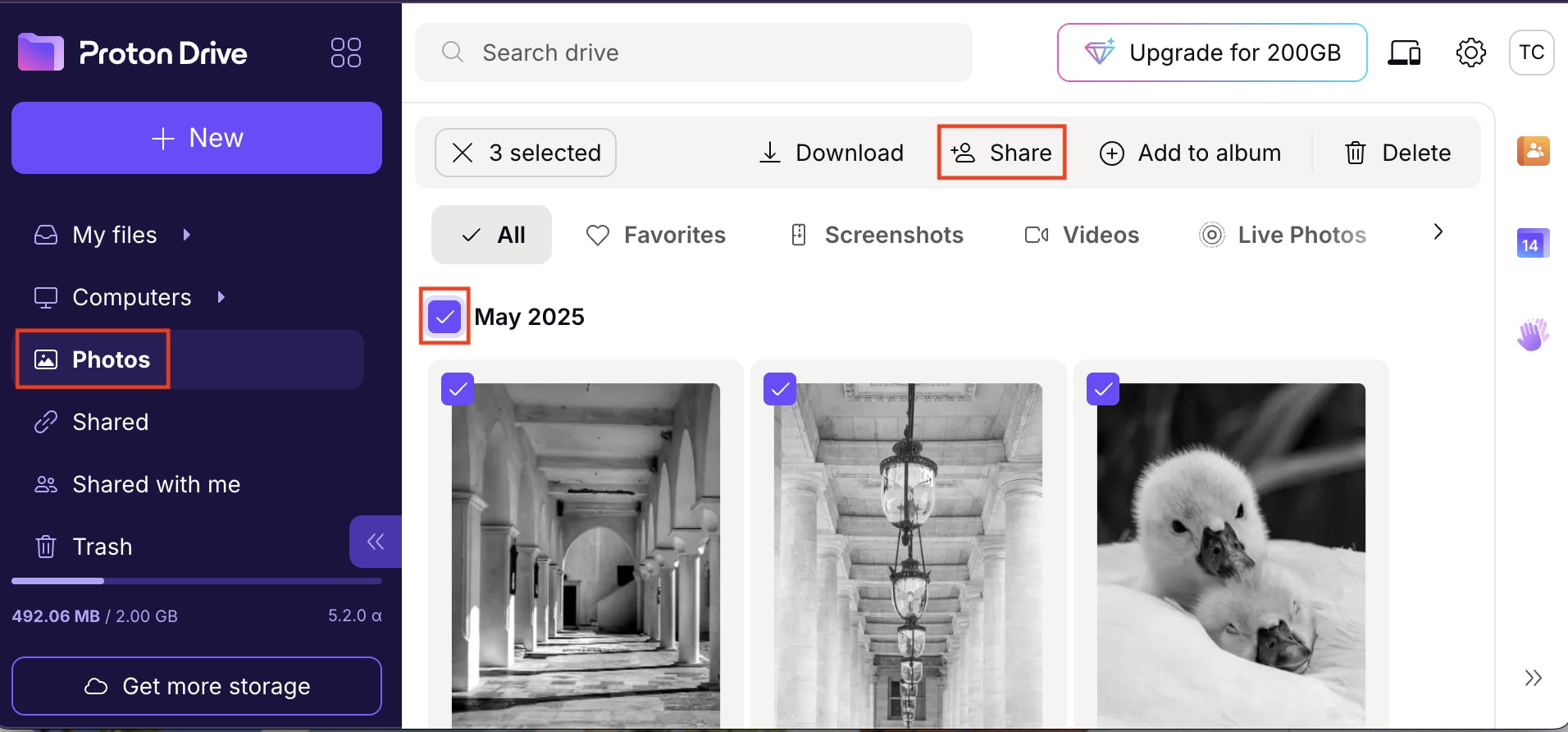Open the Trash folder

point(102,547)
